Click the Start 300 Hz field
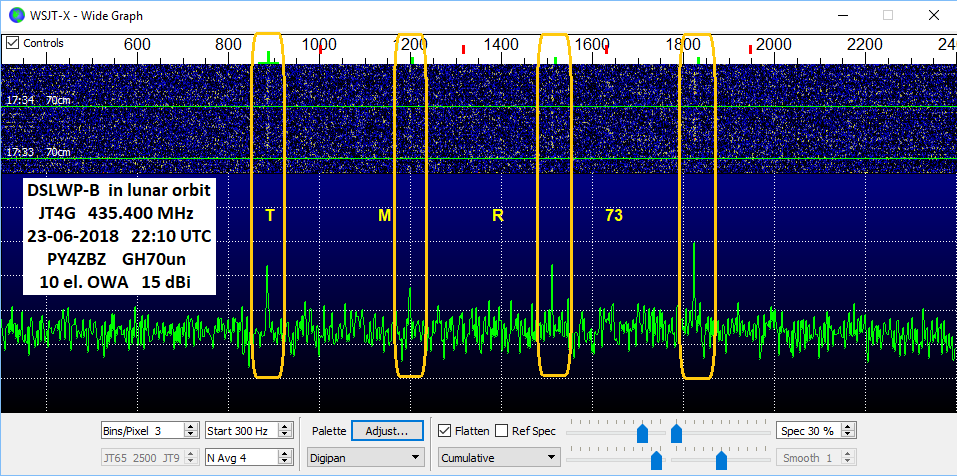Image resolution: width=957 pixels, height=476 pixels. [x=238, y=431]
